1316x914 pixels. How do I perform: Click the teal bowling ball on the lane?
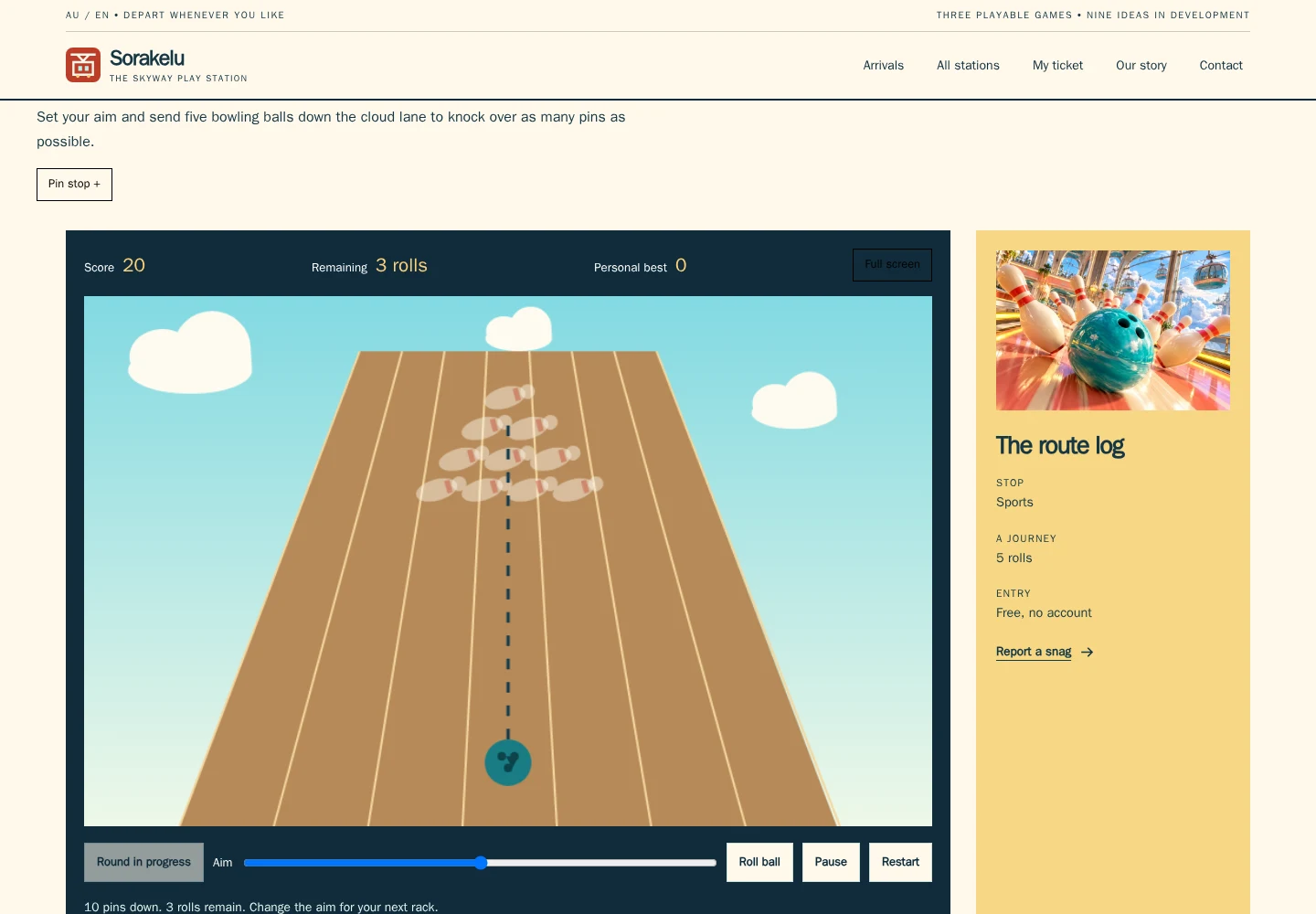pyautogui.click(x=508, y=762)
